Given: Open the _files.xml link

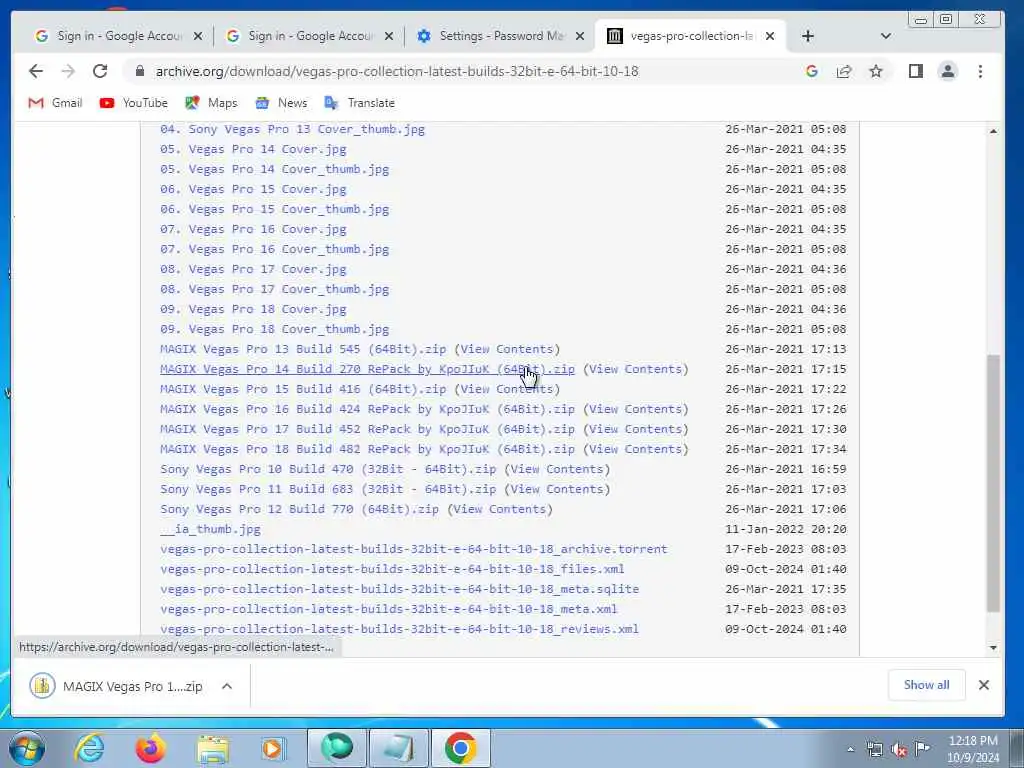Looking at the screenshot, I should coord(392,569).
